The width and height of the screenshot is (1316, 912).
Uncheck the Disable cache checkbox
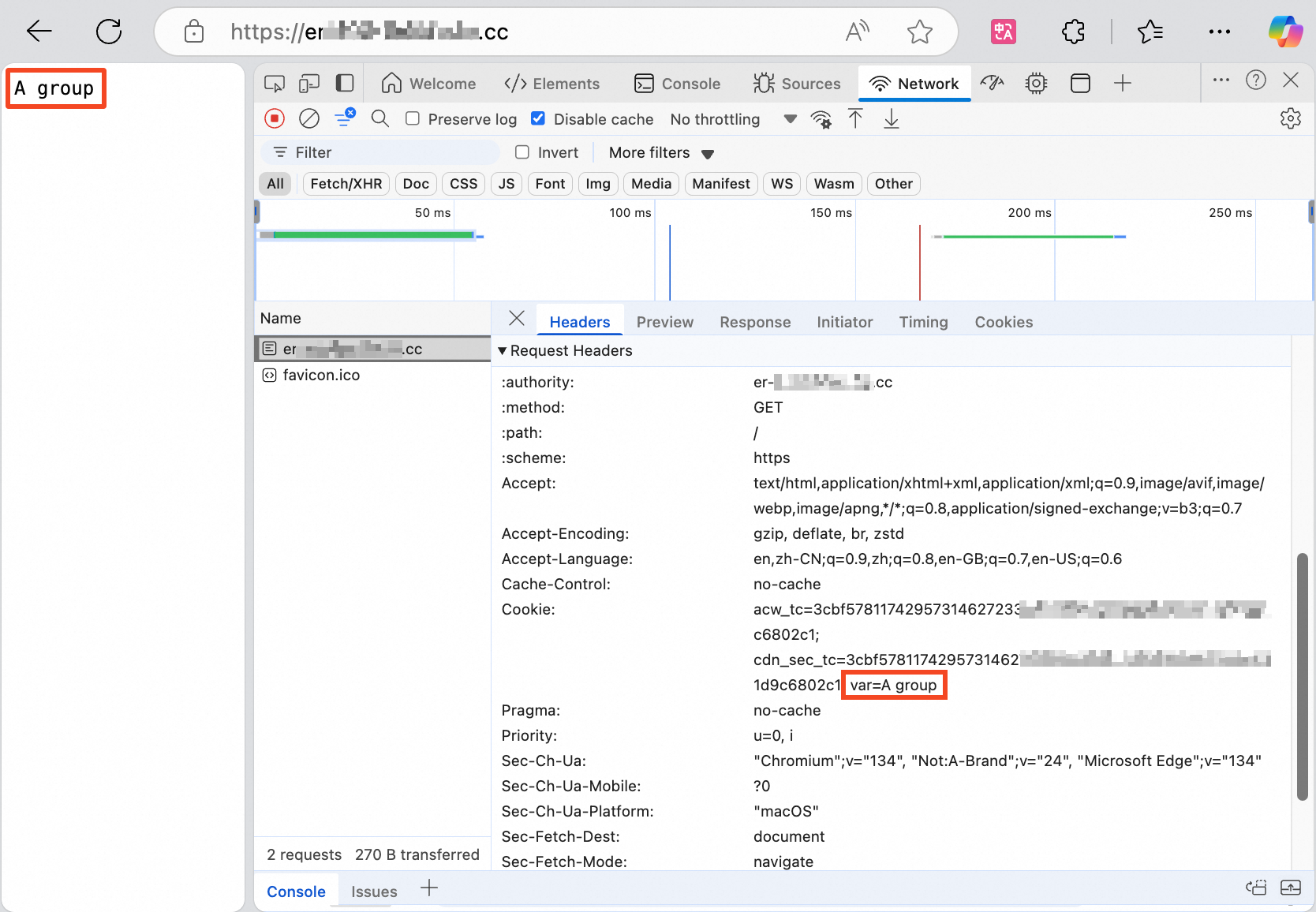click(538, 118)
